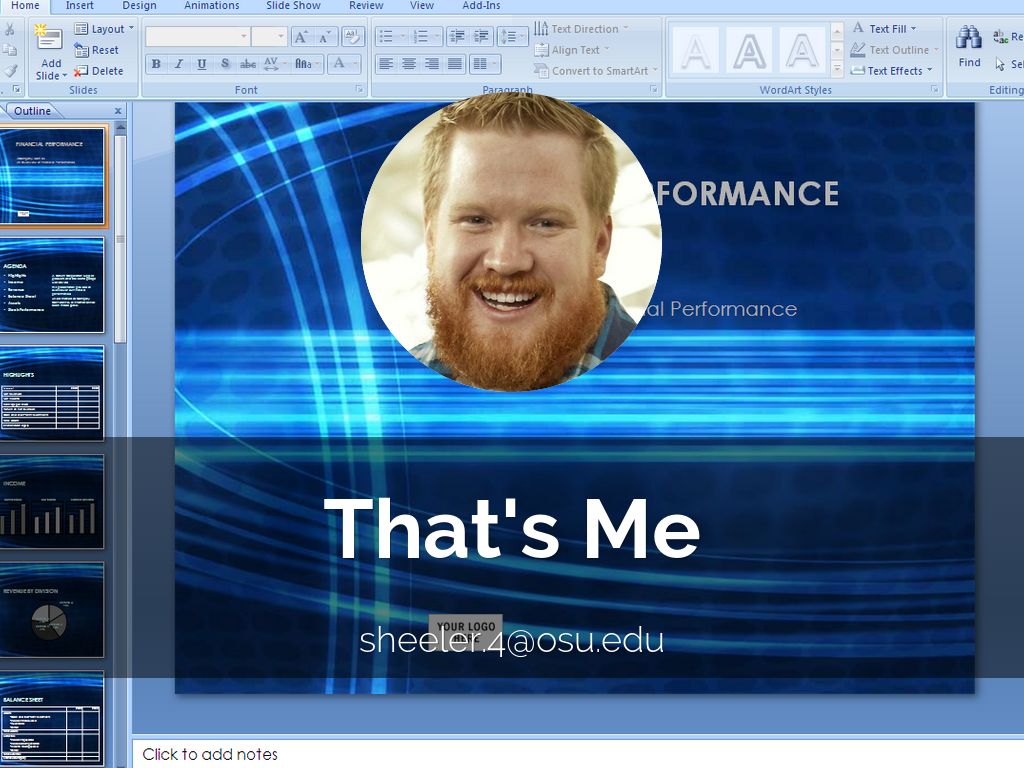Select the middle WordArt style swatch
1024x768 pixels.
(749, 50)
